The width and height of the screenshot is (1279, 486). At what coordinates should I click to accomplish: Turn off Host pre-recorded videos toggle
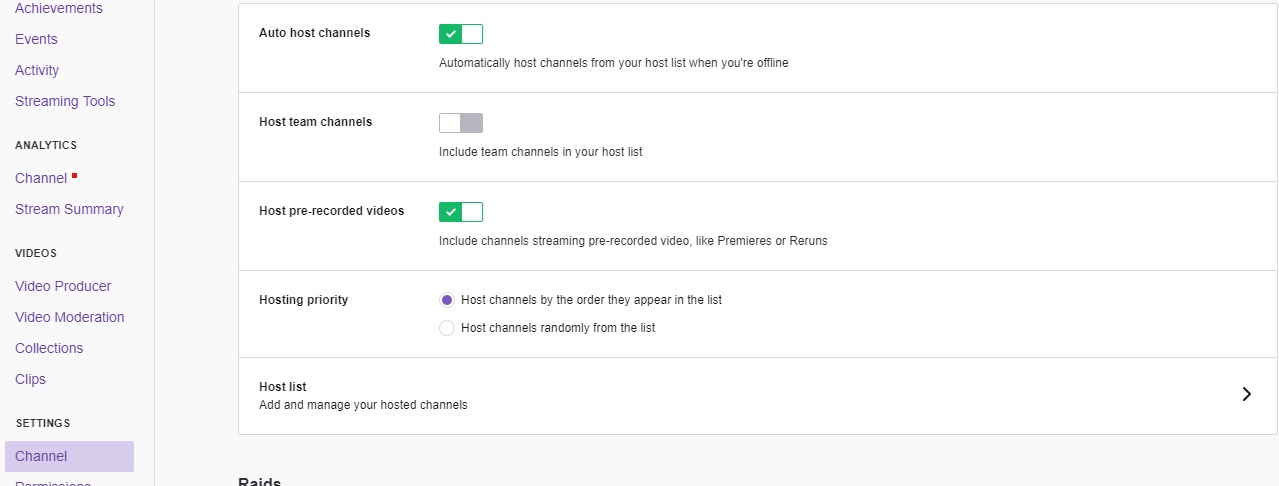(461, 212)
